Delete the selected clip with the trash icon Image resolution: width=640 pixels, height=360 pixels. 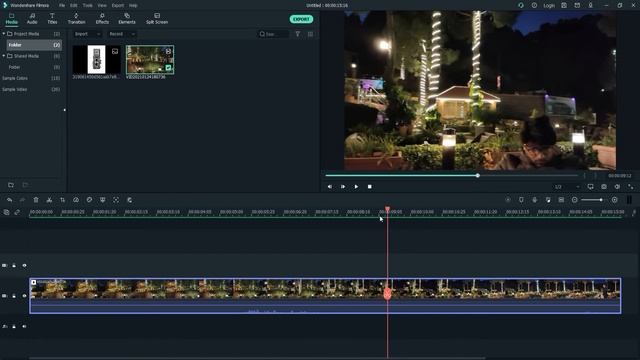(36, 200)
